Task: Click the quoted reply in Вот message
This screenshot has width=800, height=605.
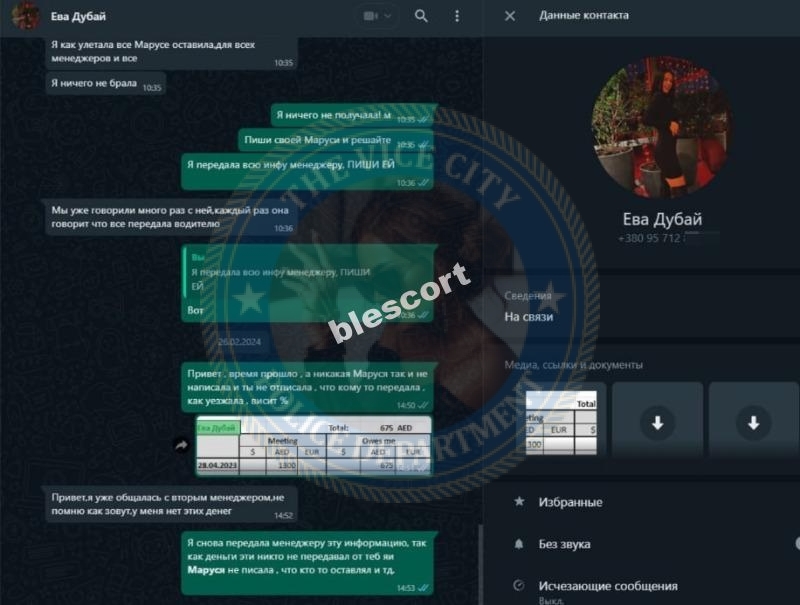Action: (307, 273)
